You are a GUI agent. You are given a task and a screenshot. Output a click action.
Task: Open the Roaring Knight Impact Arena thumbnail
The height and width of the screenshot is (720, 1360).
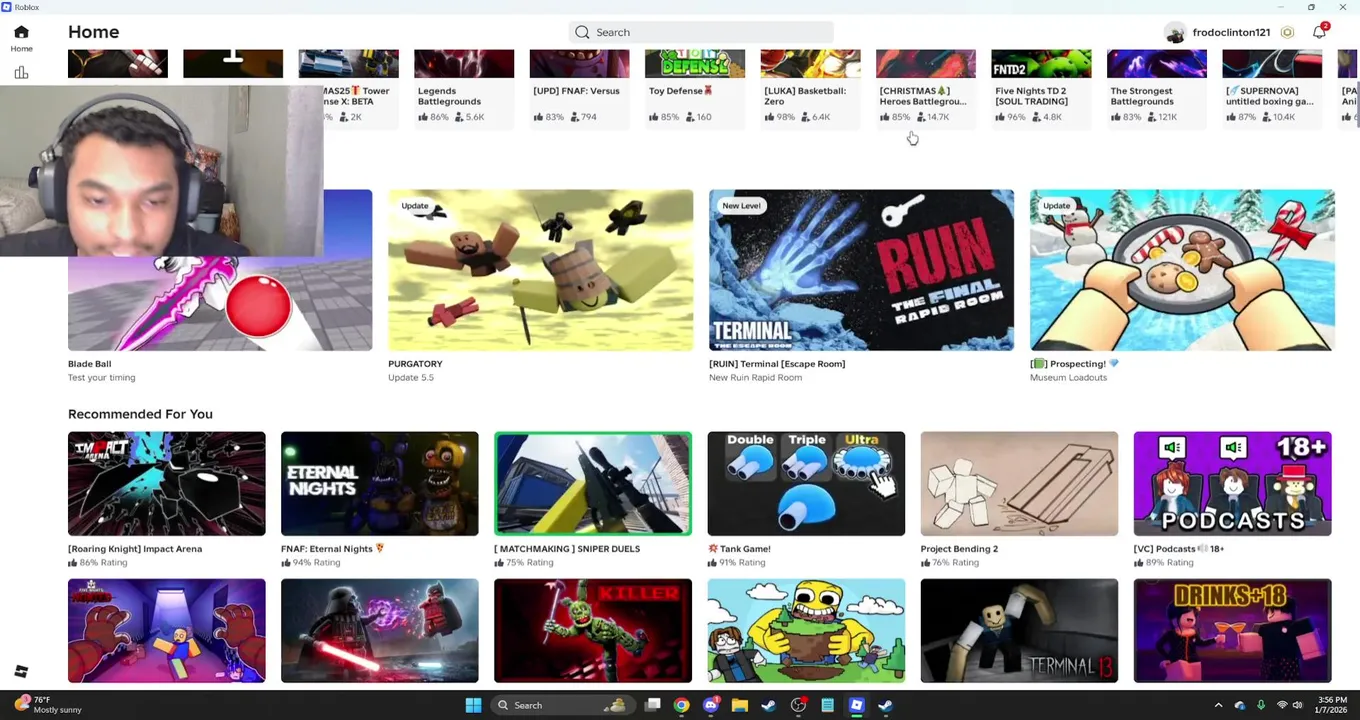pyautogui.click(x=167, y=483)
